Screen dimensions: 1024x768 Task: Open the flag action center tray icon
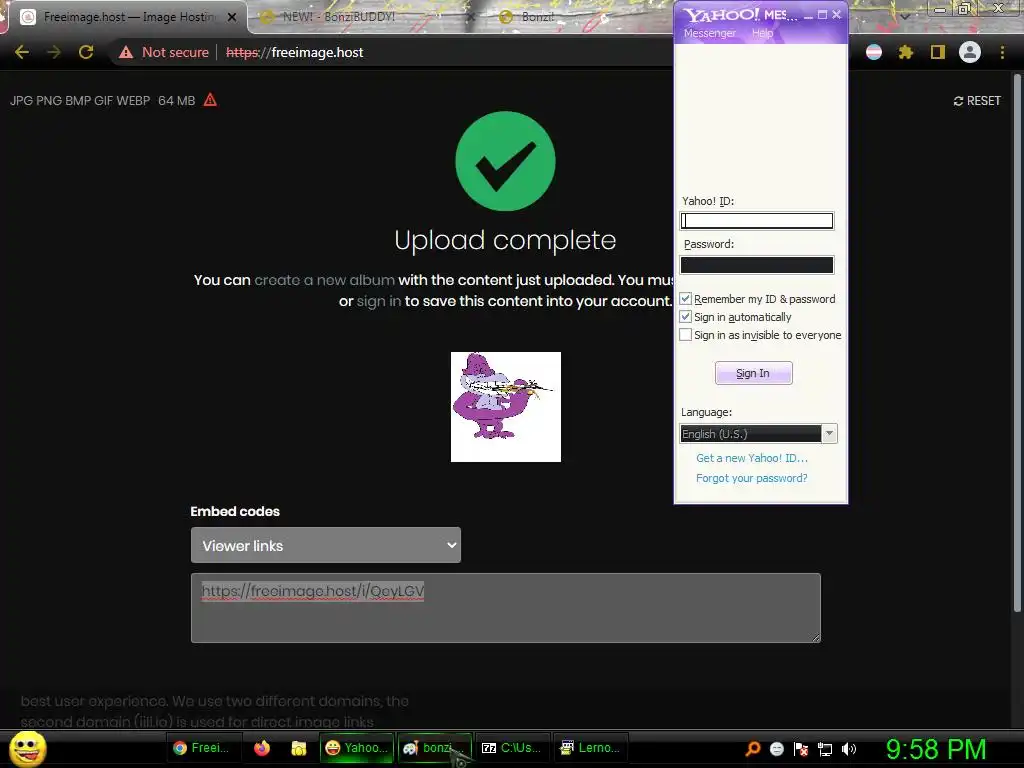click(x=801, y=749)
